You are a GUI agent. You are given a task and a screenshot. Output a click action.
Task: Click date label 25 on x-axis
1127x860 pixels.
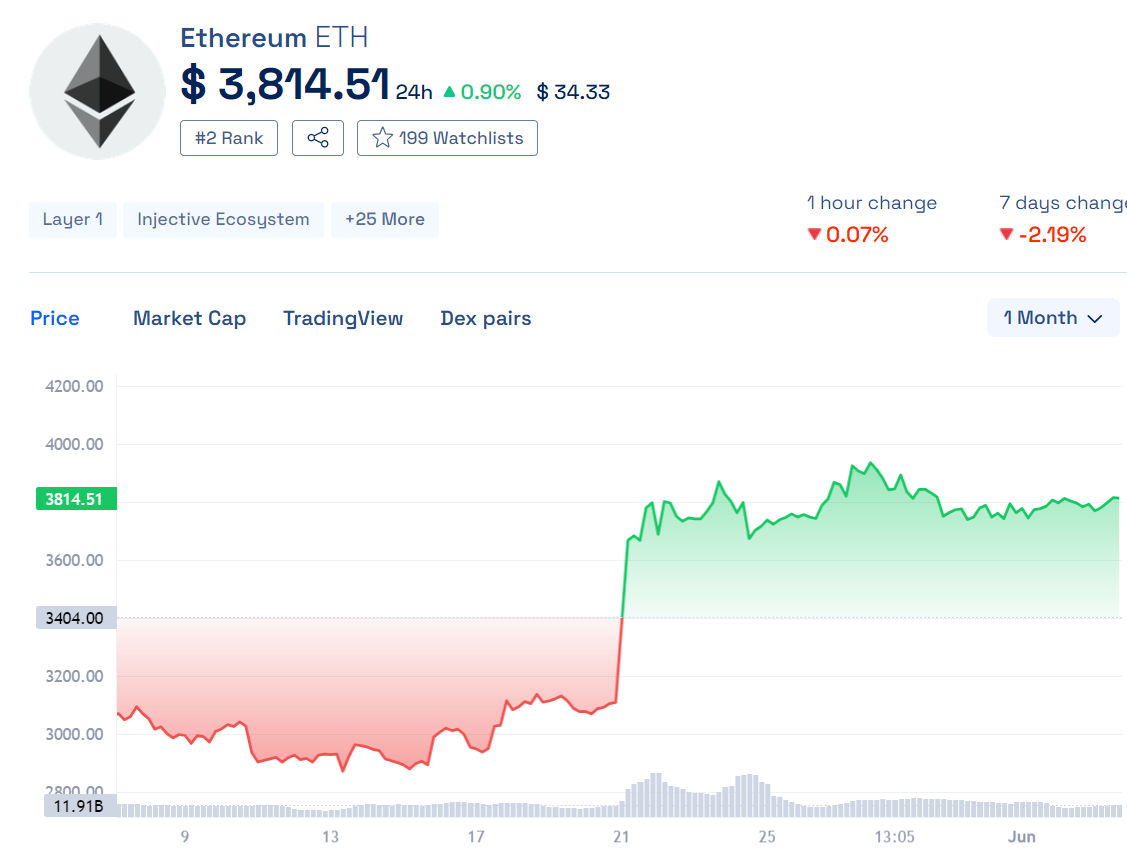[767, 836]
